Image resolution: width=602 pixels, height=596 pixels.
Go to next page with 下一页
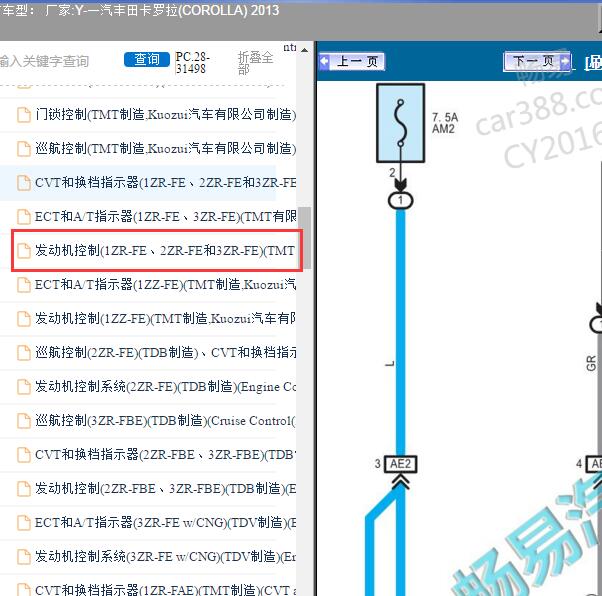click(538, 61)
